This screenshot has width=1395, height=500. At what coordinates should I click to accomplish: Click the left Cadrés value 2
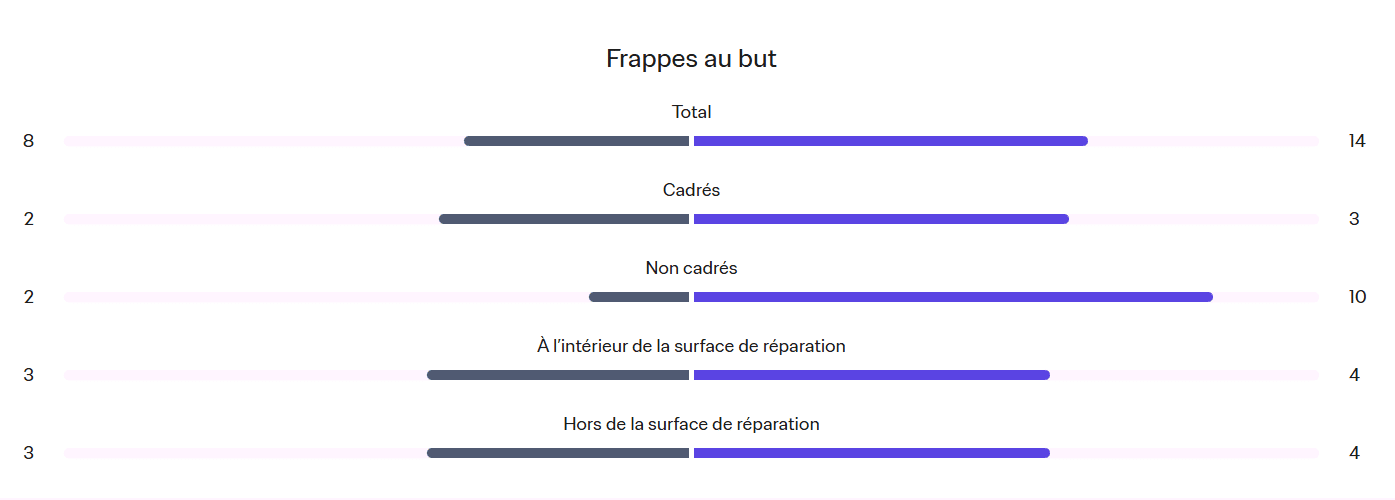pyautogui.click(x=29, y=219)
